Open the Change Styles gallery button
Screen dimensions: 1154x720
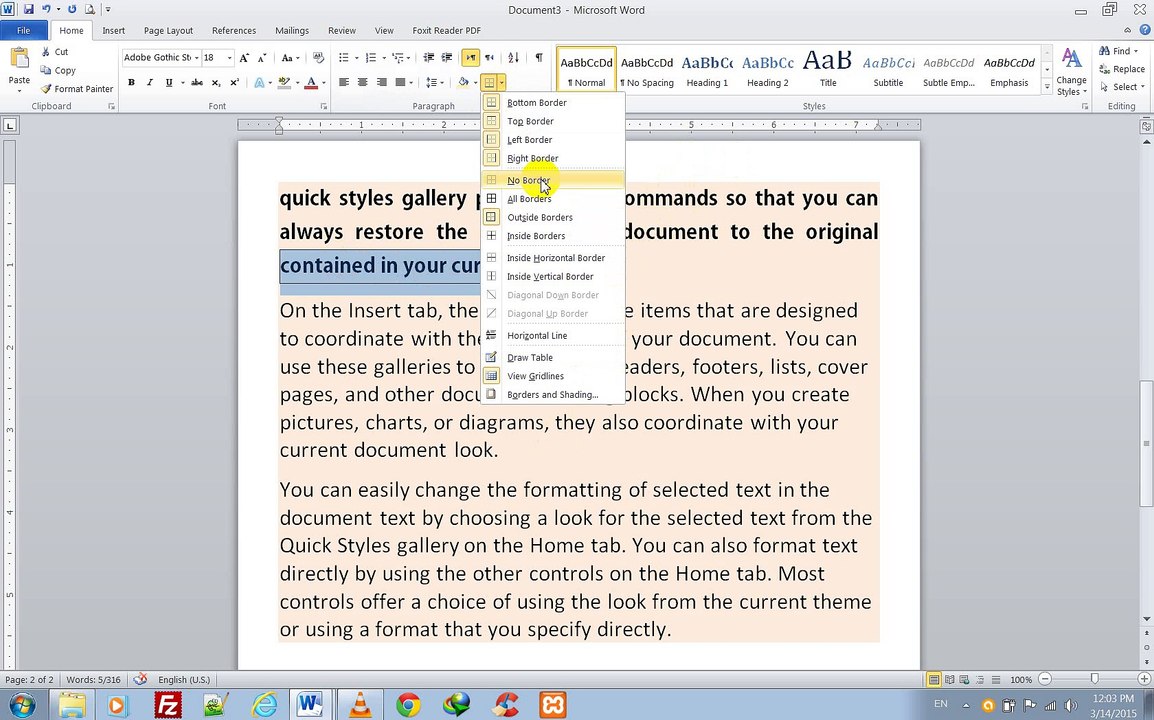click(1071, 71)
